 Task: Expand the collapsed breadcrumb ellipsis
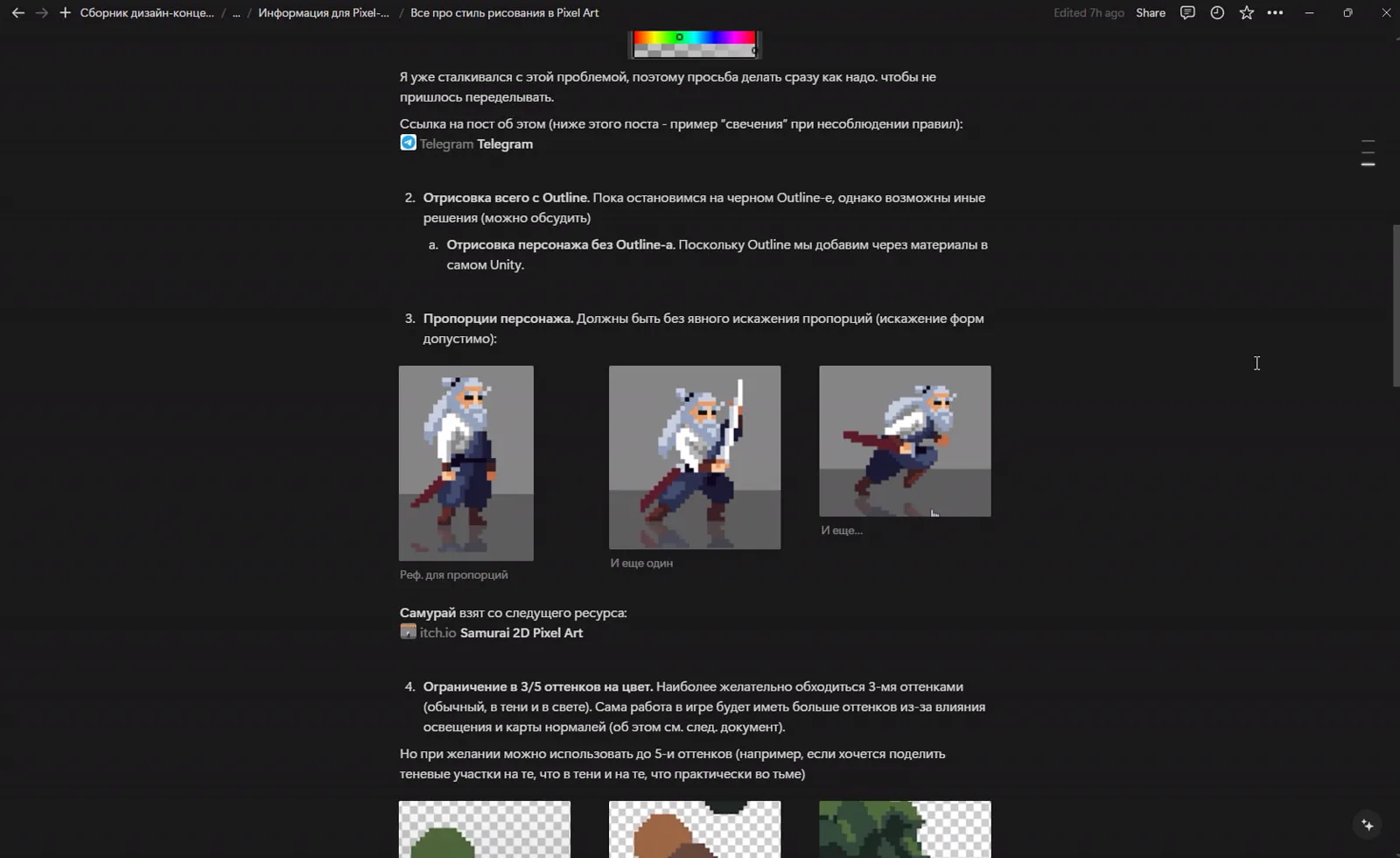click(236, 13)
